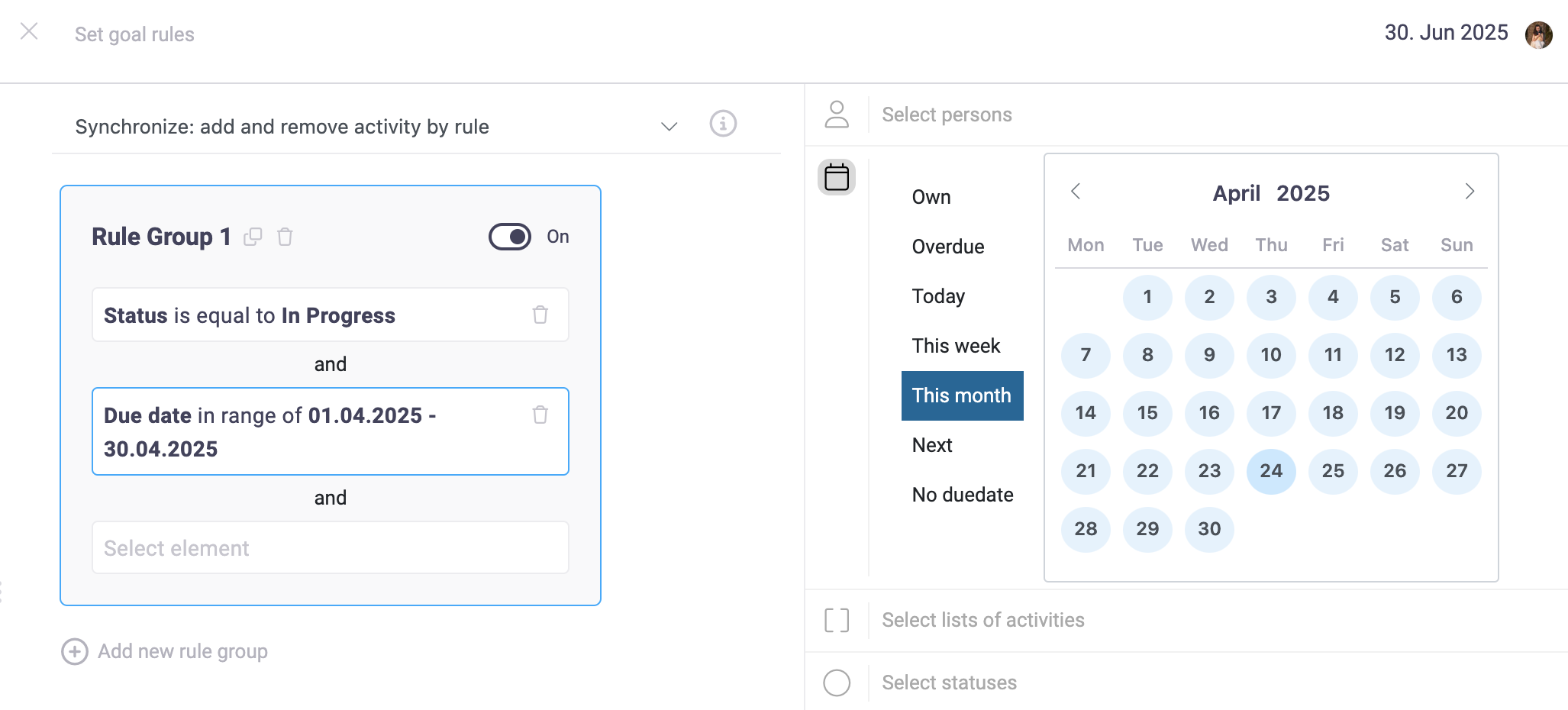1568x710 pixels.
Task: Open the info icon next to Synchronize
Action: tap(723, 124)
